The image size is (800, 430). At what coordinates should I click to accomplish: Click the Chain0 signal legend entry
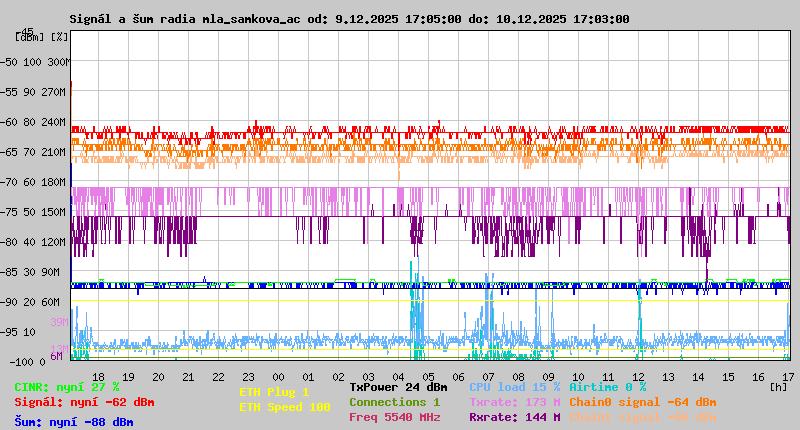point(643,402)
